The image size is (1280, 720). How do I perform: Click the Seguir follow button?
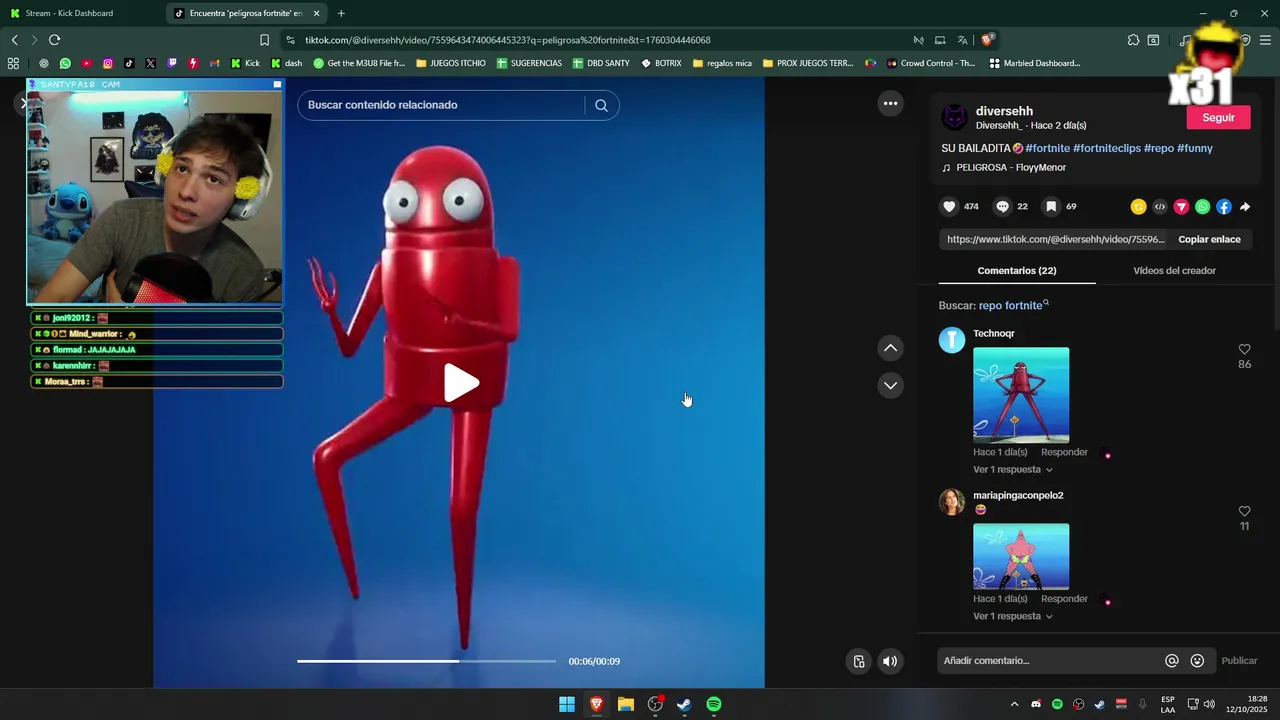pos(1218,118)
